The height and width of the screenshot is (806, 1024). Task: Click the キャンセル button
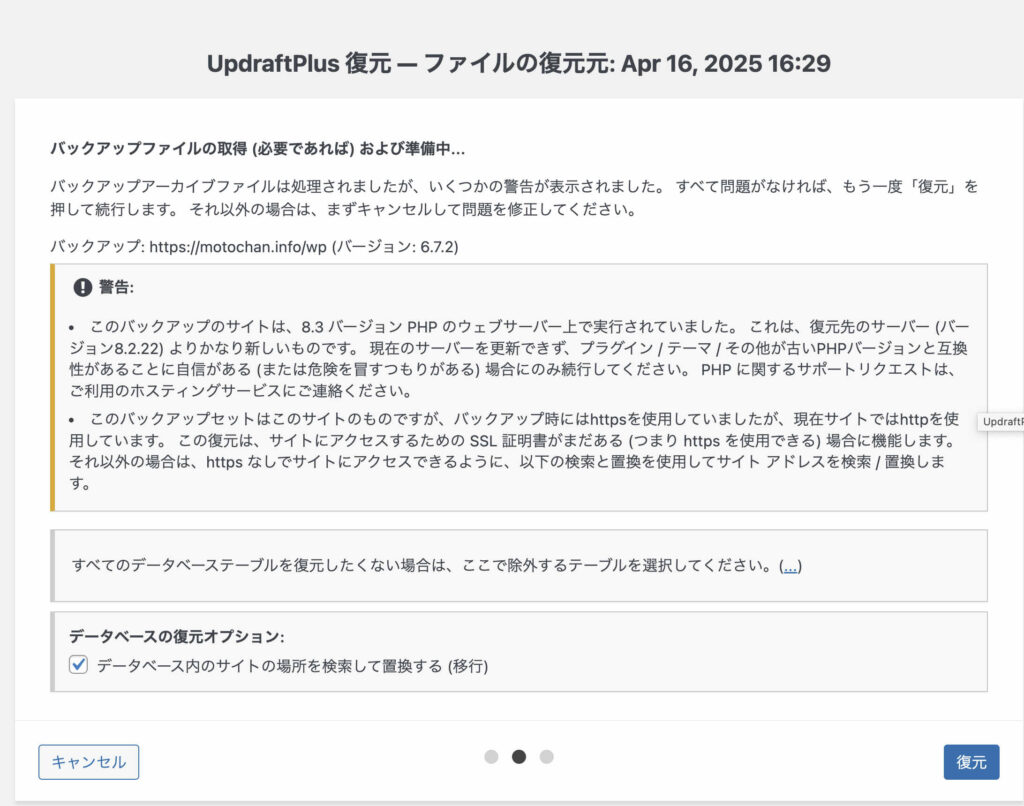tap(89, 762)
